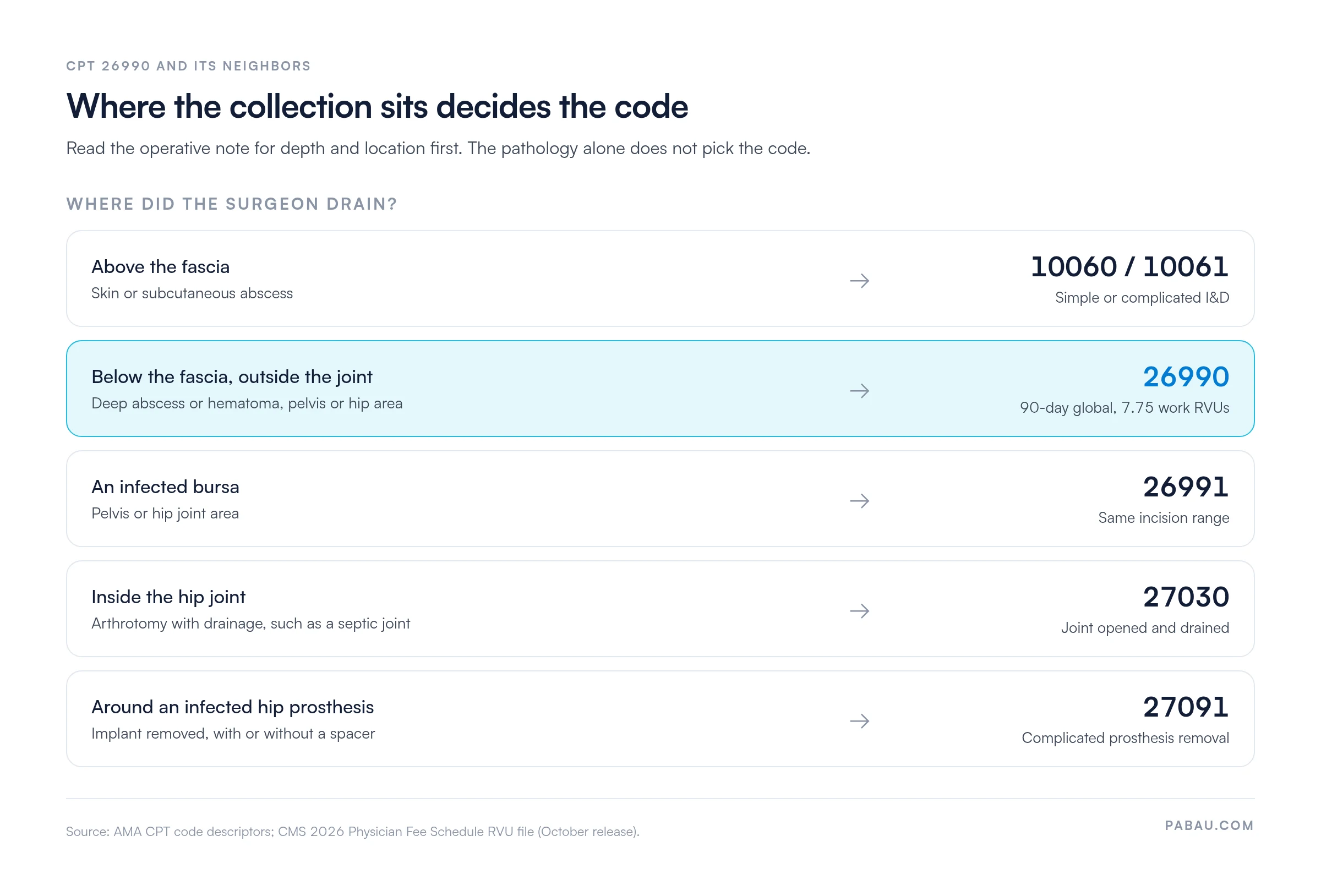
Task: Click 'Same incision range'
Action: pos(1164,518)
